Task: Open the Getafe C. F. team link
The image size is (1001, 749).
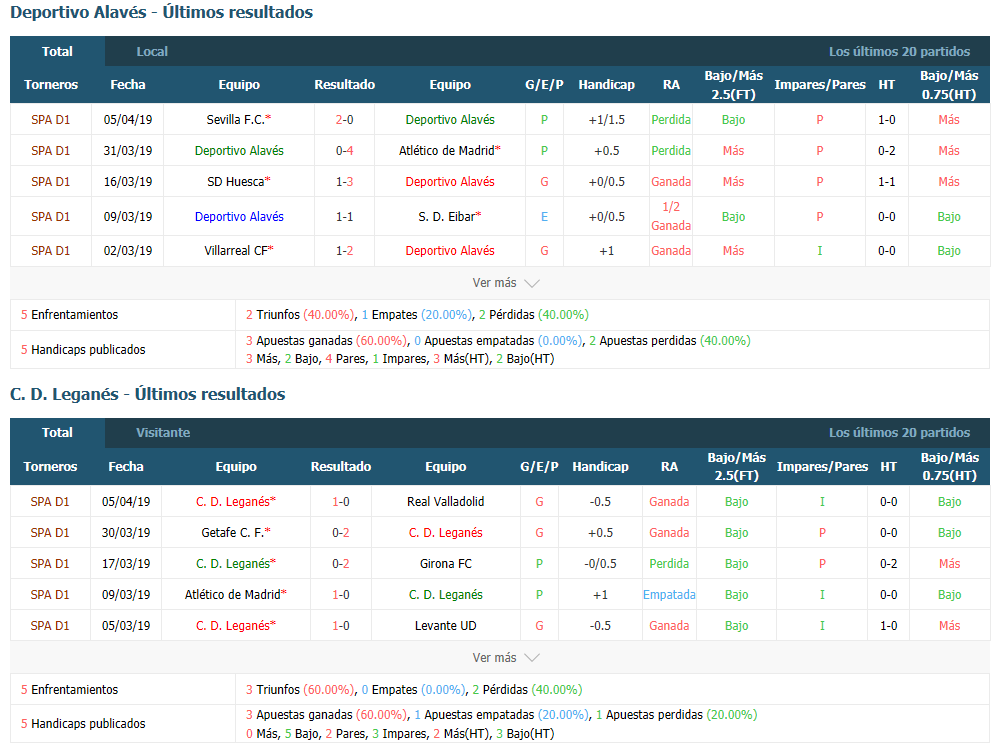Action: [236, 533]
